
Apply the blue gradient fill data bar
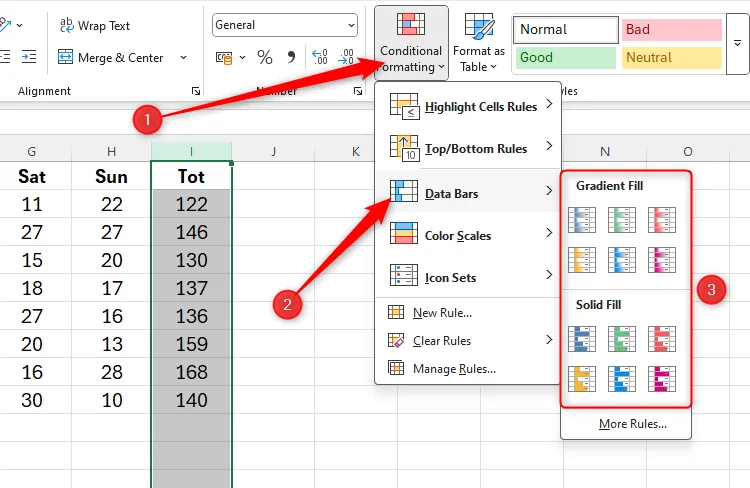[x=581, y=219]
